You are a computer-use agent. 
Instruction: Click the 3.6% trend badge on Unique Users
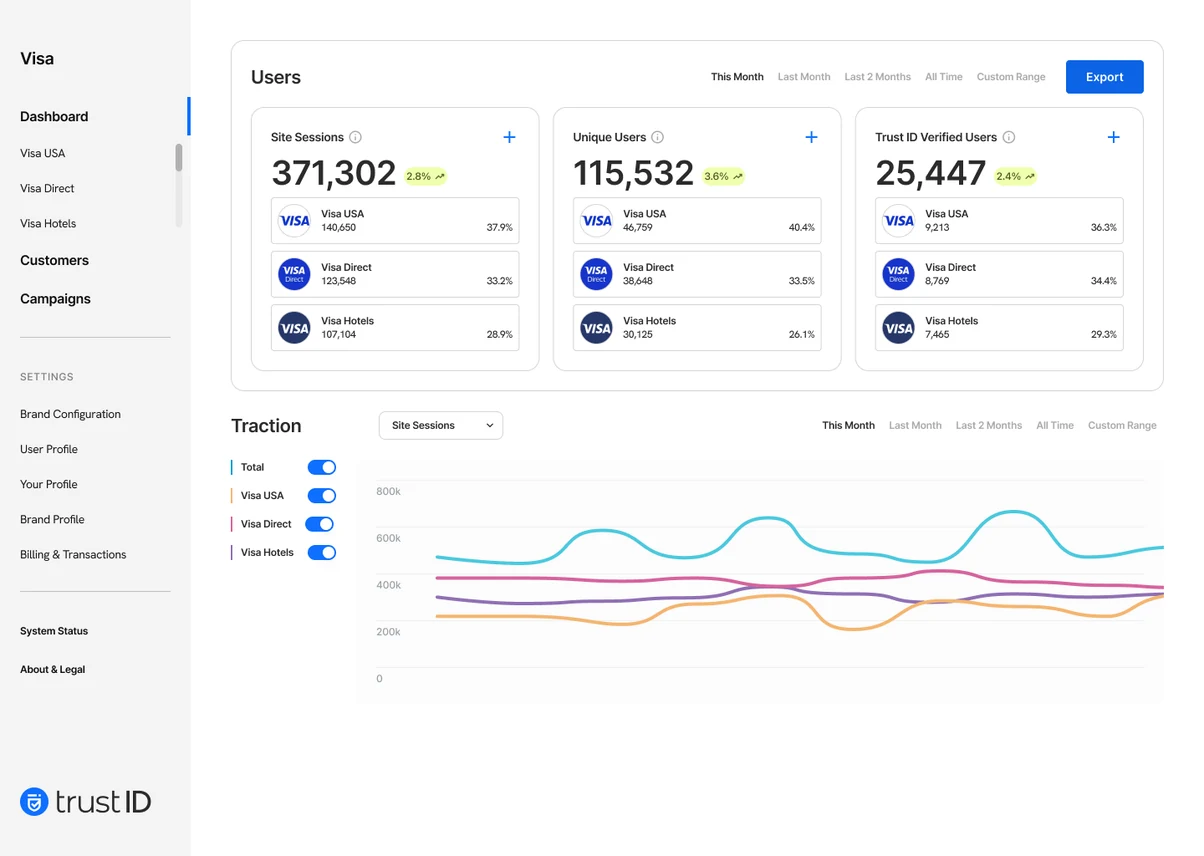pos(723,176)
